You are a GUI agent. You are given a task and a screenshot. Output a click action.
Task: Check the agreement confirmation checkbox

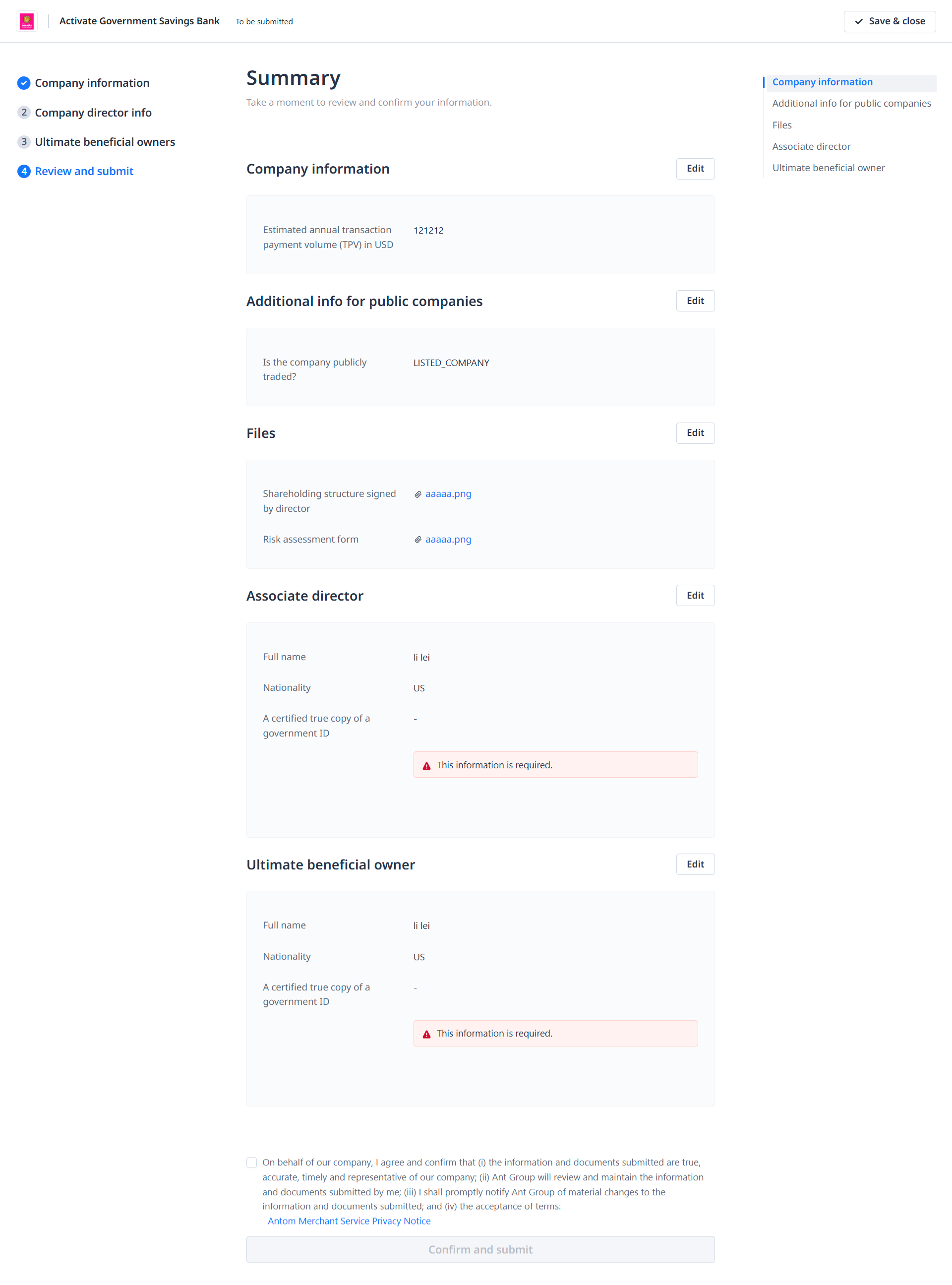coord(252,1163)
